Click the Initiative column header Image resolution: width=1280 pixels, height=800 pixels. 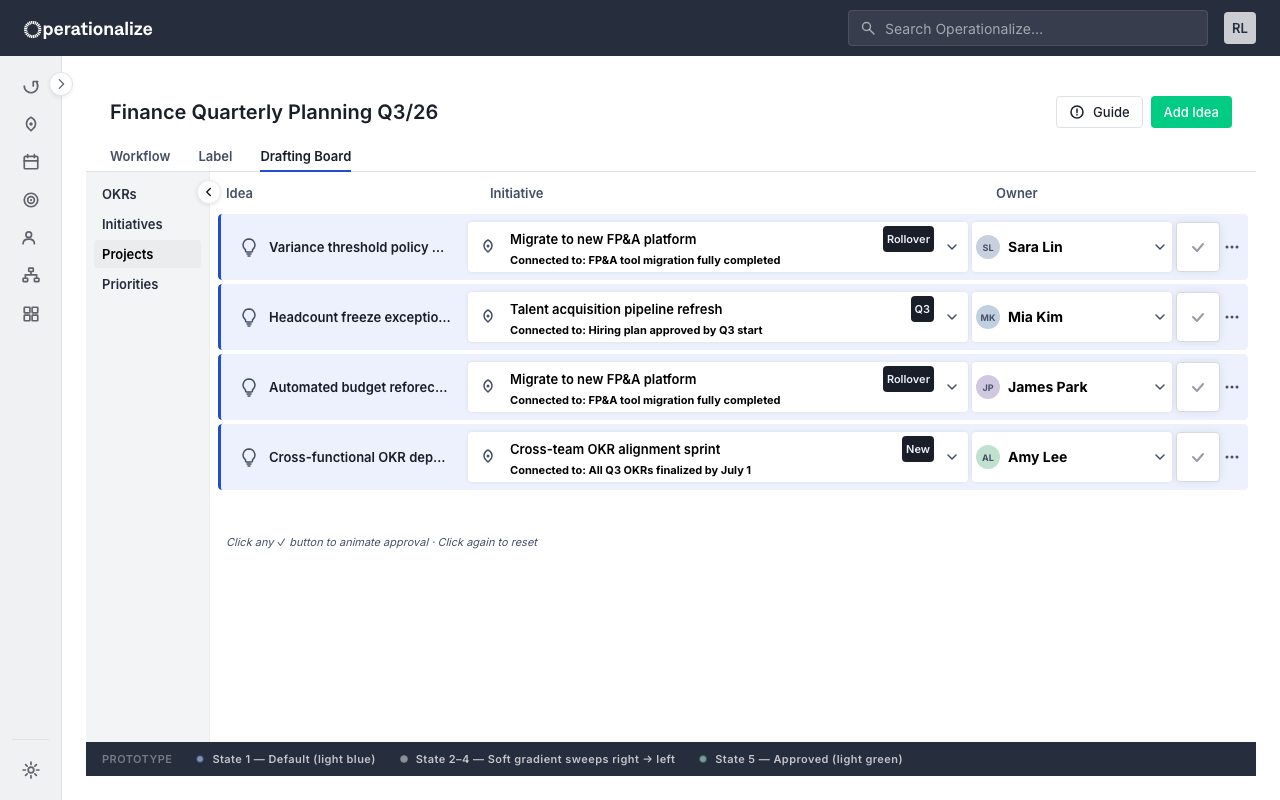[516, 193]
